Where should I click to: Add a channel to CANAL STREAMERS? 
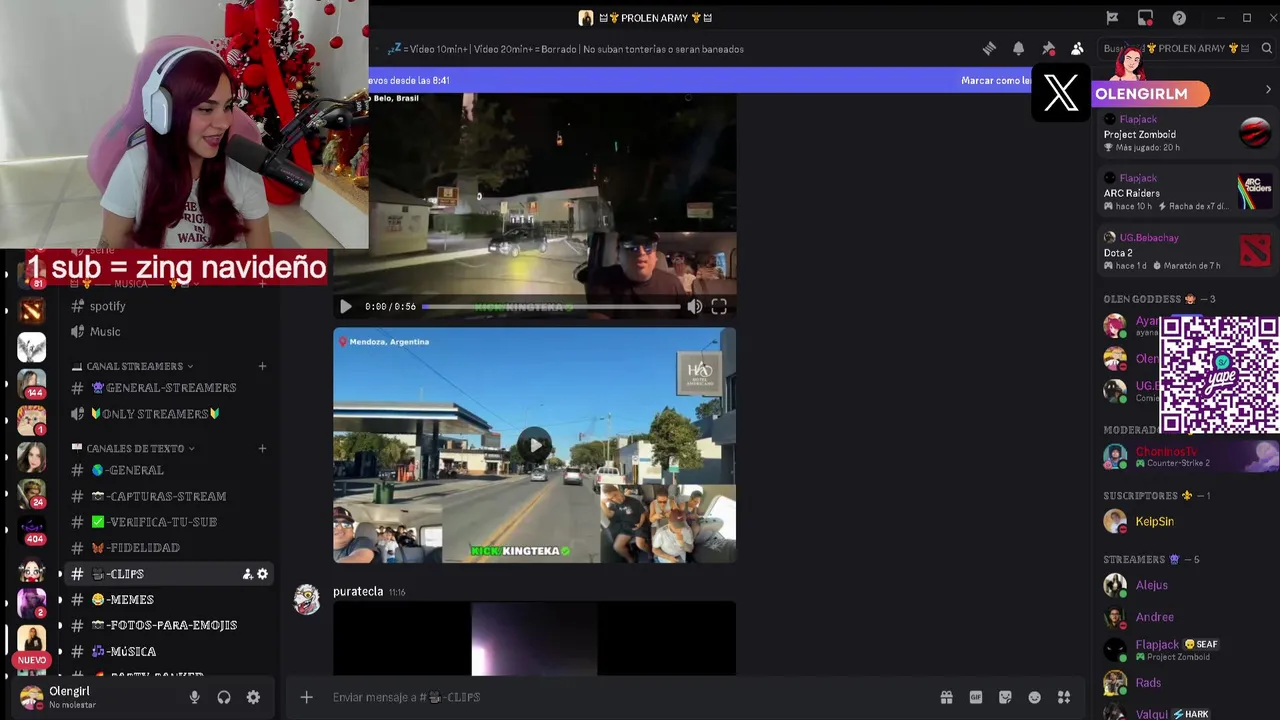(262, 366)
